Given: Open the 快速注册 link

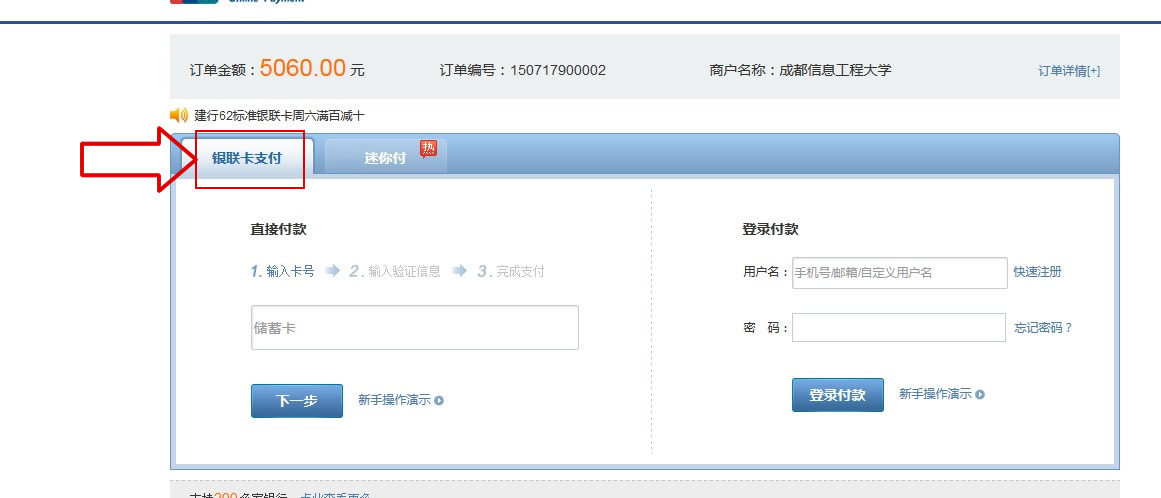Looking at the screenshot, I should tap(1037, 272).
